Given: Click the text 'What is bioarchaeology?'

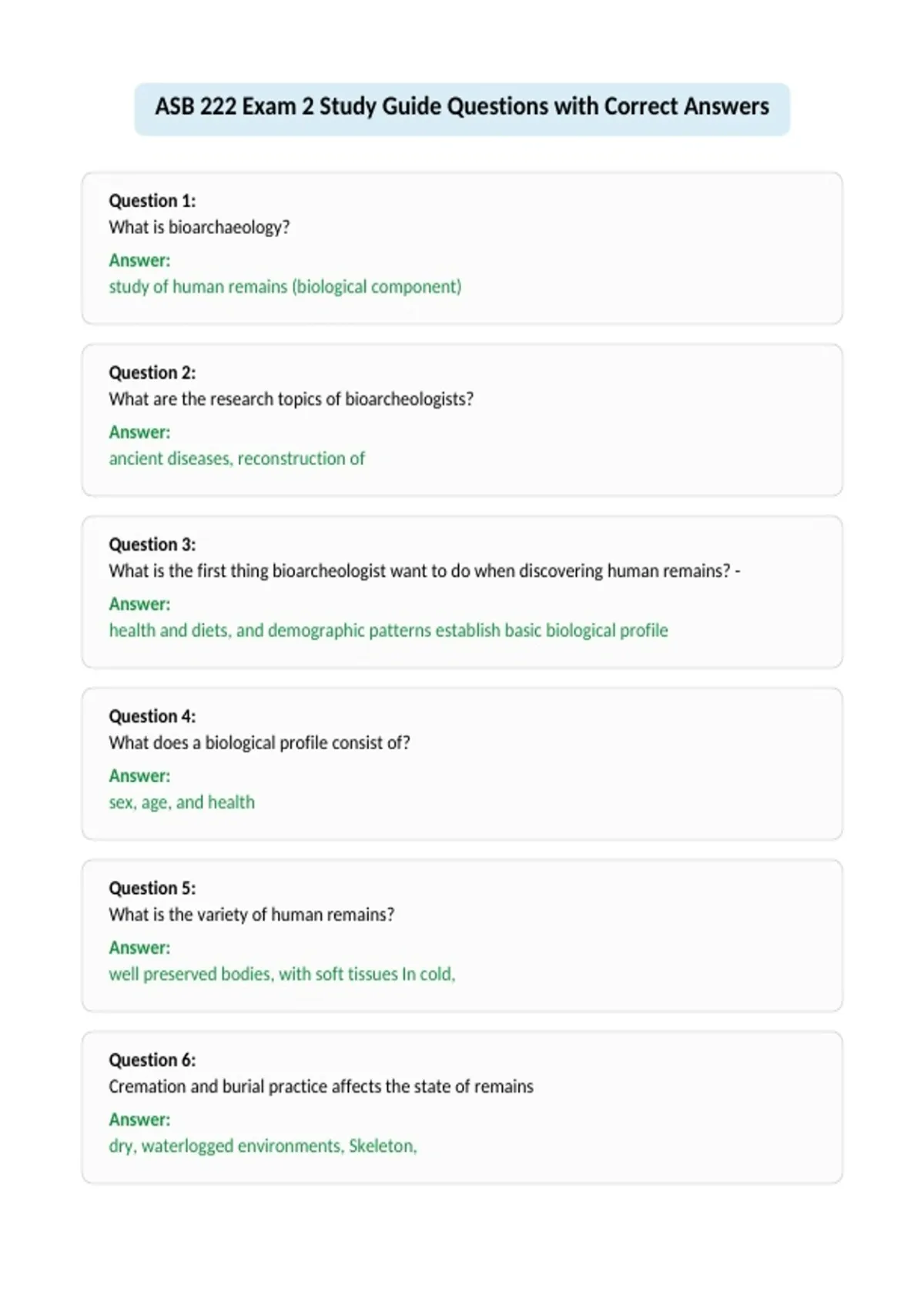Looking at the screenshot, I should tap(199, 227).
